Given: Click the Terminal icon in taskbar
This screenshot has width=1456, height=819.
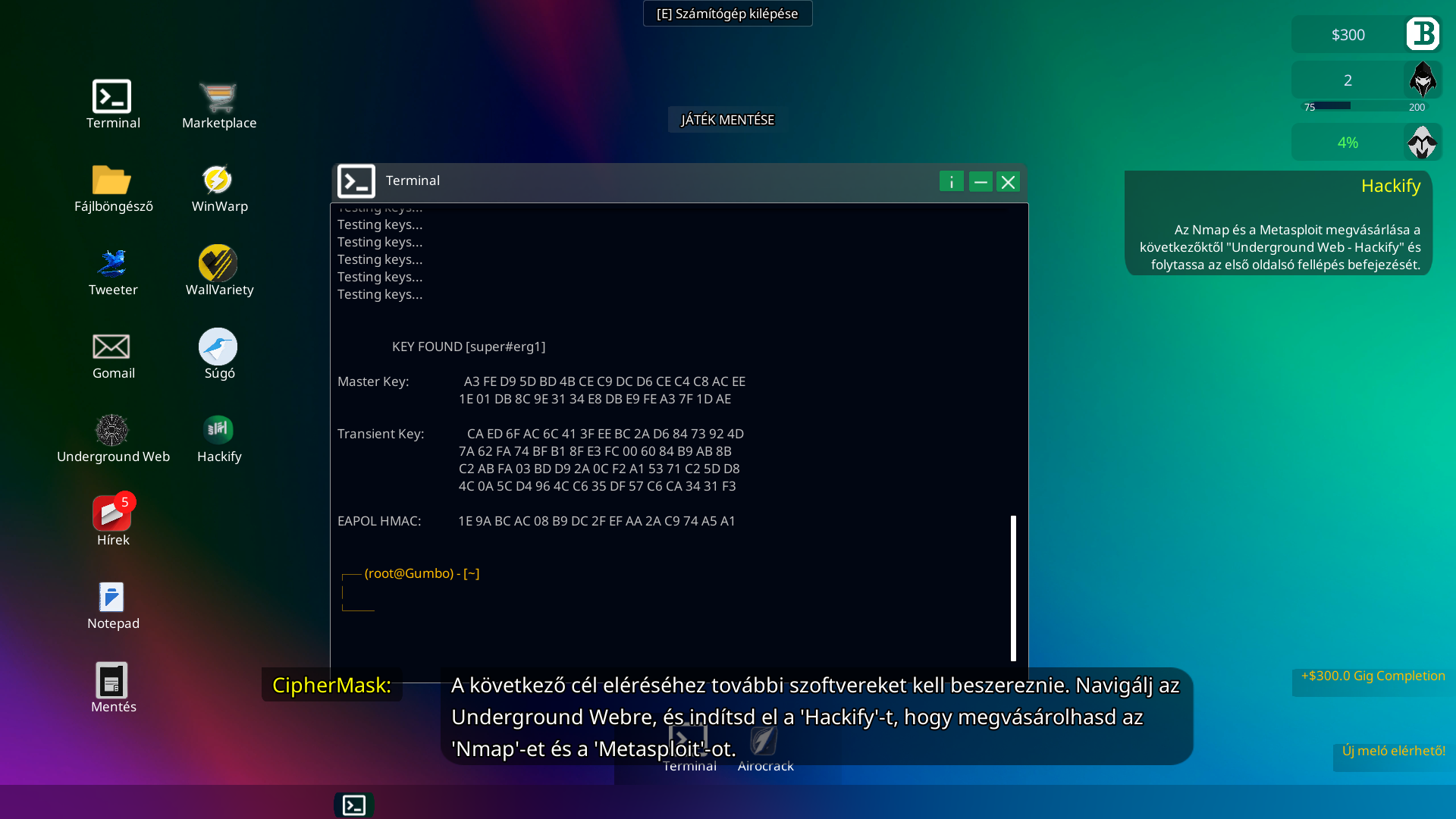Looking at the screenshot, I should tap(354, 805).
